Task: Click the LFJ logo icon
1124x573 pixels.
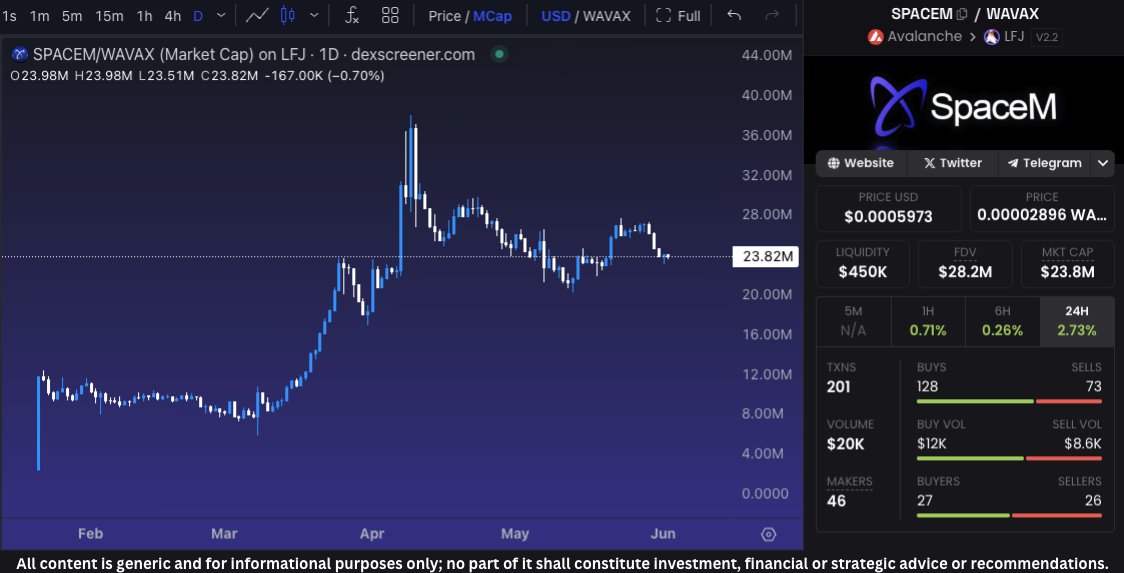Action: coord(992,37)
